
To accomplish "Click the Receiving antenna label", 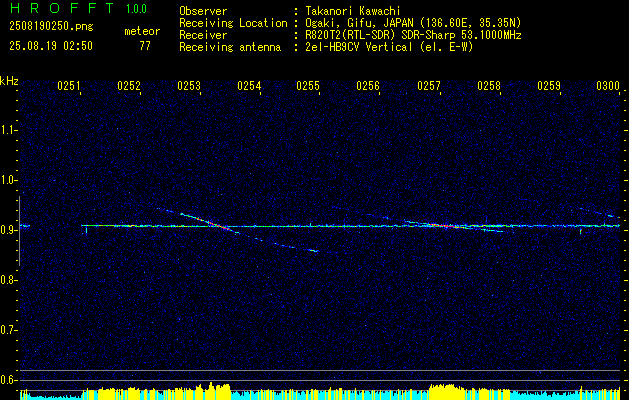I will (230, 47).
